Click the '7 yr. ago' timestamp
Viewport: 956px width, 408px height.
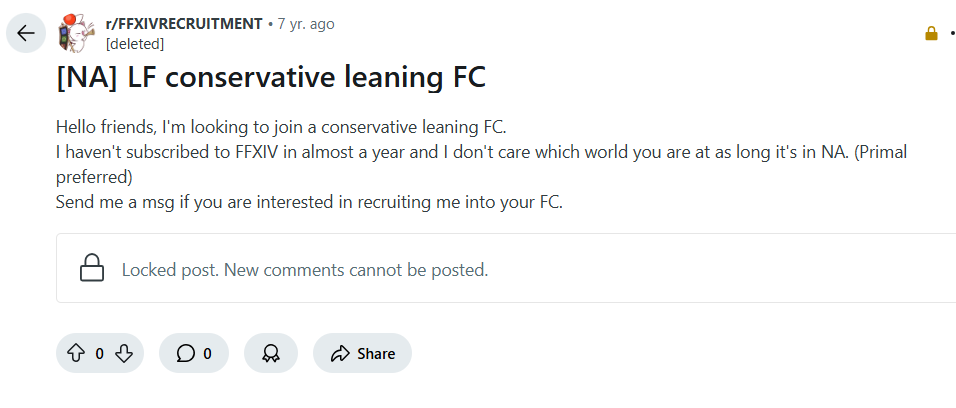(306, 24)
